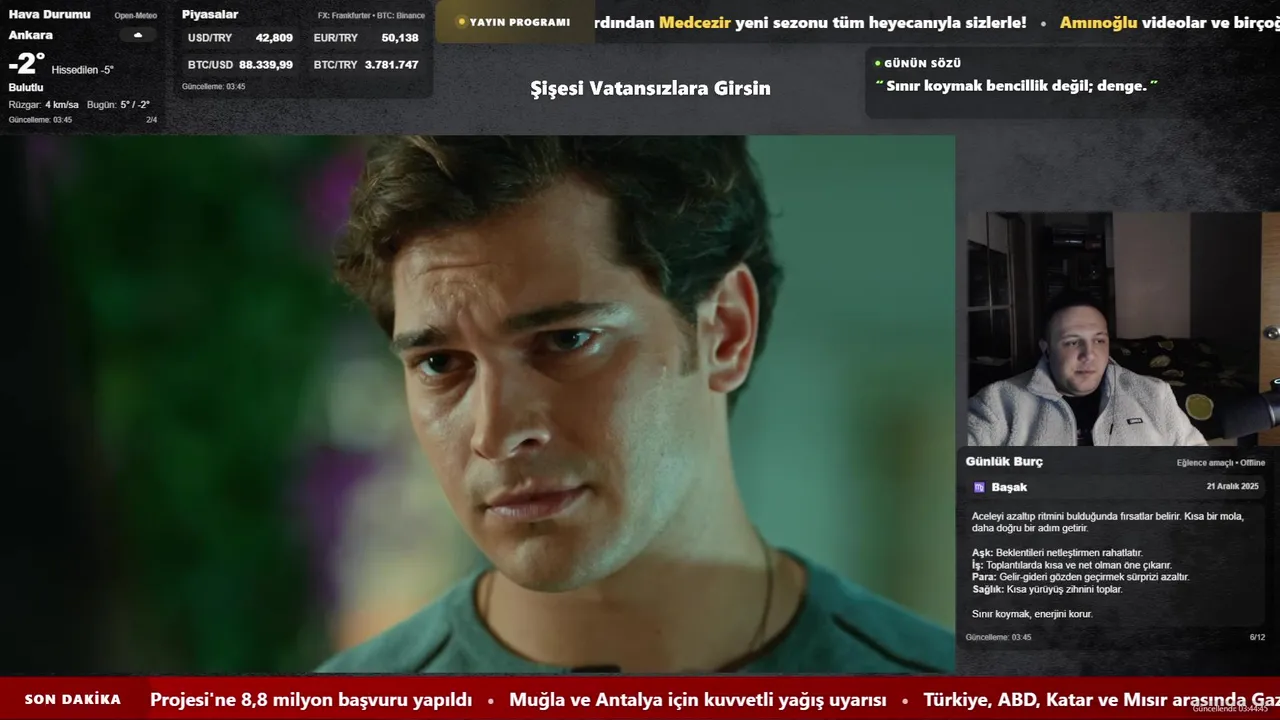Click the horoscope line starting Aceleyi azaltıp
The height and width of the screenshot is (720, 1280).
[x=1108, y=522]
